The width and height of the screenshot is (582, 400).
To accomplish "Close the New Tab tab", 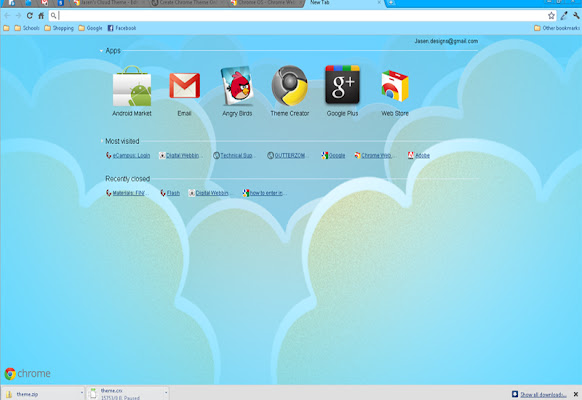I will pos(379,3).
